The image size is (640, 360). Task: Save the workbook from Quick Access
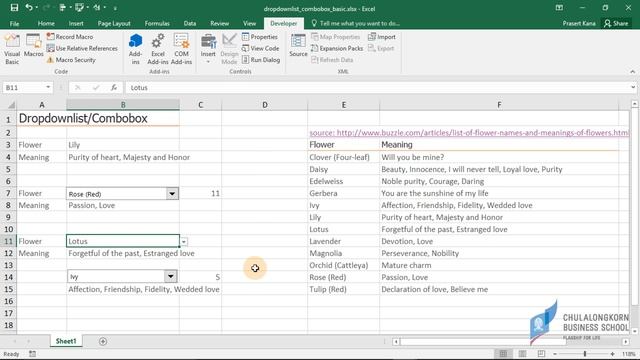14,8
